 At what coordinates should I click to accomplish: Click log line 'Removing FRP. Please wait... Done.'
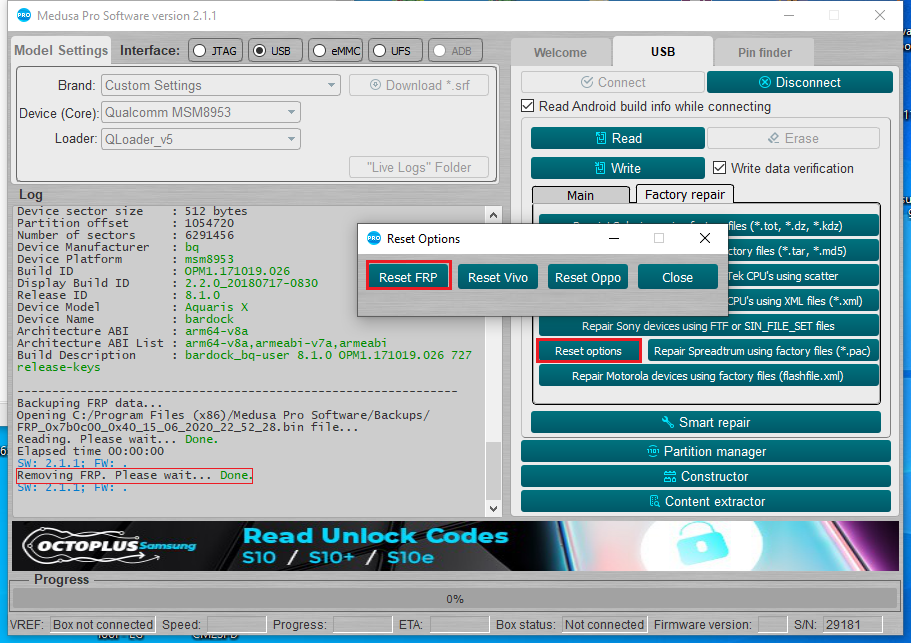(134, 475)
